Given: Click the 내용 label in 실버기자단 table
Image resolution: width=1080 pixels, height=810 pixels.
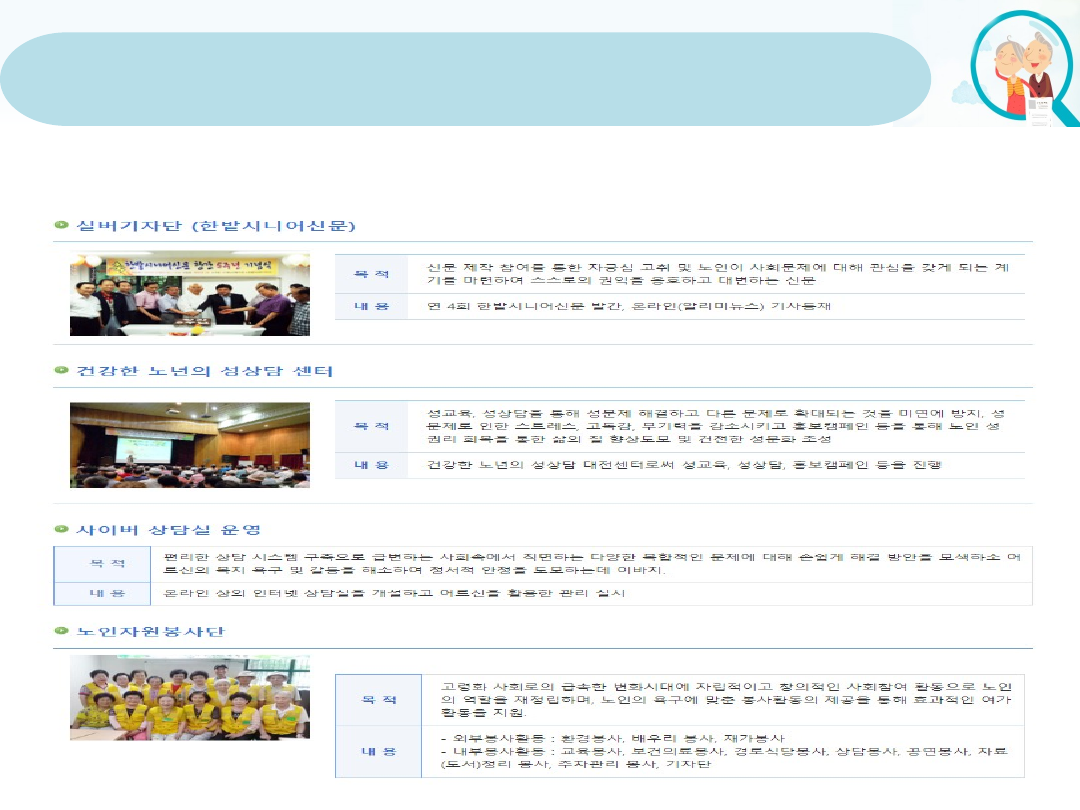Looking at the screenshot, I should point(371,306).
